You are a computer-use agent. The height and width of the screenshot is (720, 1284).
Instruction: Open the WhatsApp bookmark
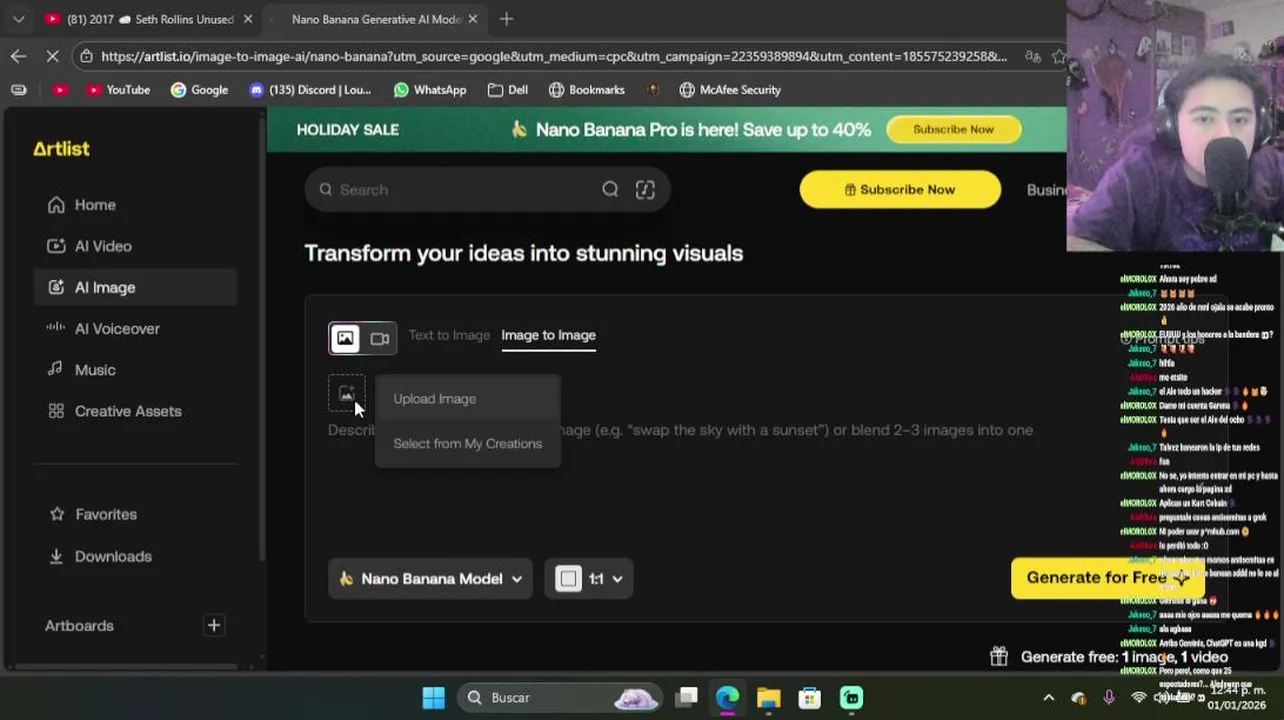(x=430, y=90)
